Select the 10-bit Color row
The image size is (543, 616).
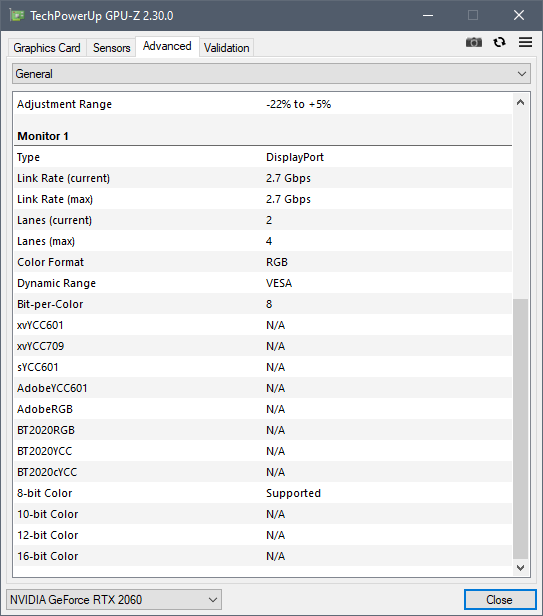263,514
